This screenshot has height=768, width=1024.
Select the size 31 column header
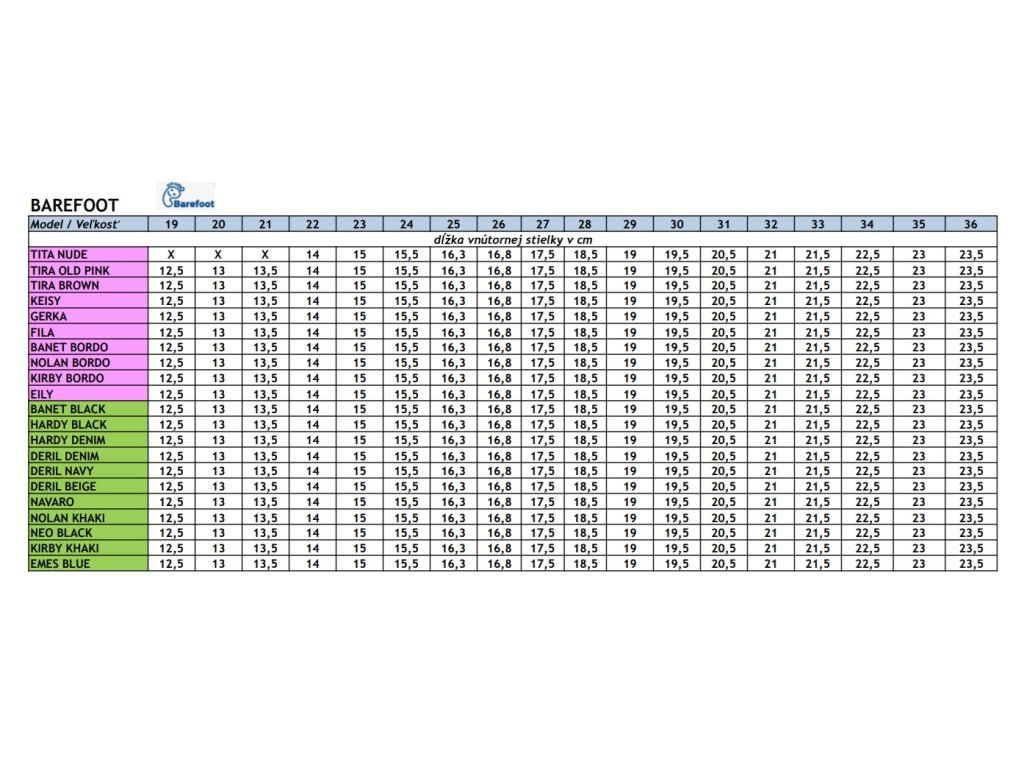point(724,224)
